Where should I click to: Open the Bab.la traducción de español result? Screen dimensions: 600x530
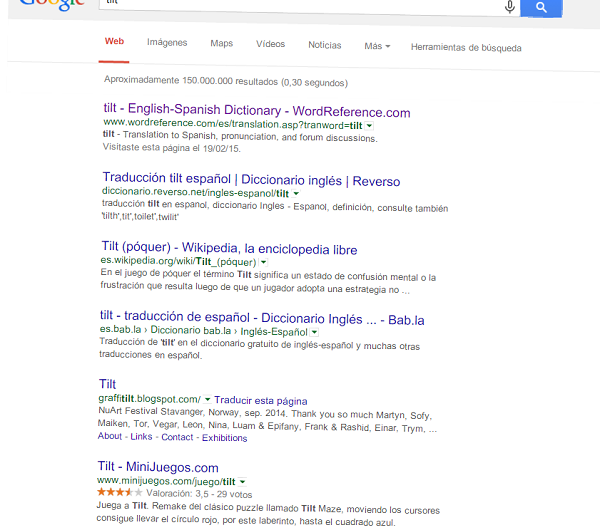pos(262,318)
